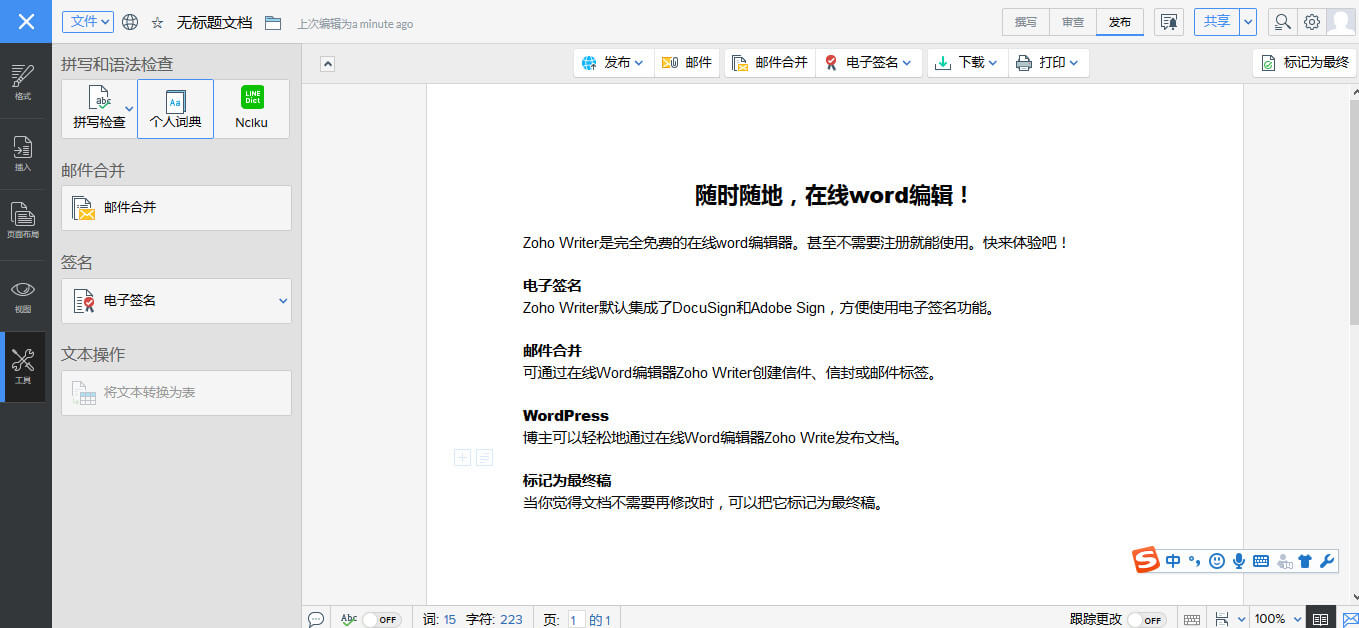The width and height of the screenshot is (1359, 628).
Task: Click the Nciku LINE Dict icon
Action: pyautogui.click(x=252, y=109)
